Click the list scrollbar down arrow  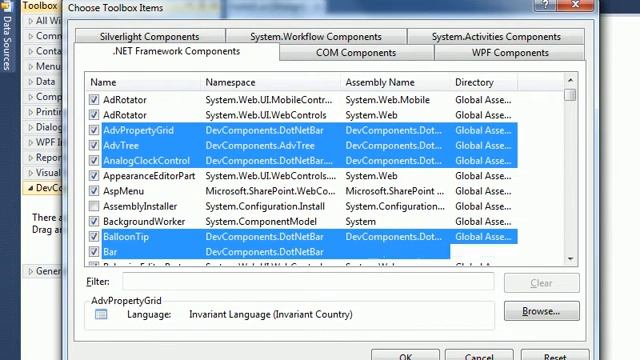click(x=570, y=259)
